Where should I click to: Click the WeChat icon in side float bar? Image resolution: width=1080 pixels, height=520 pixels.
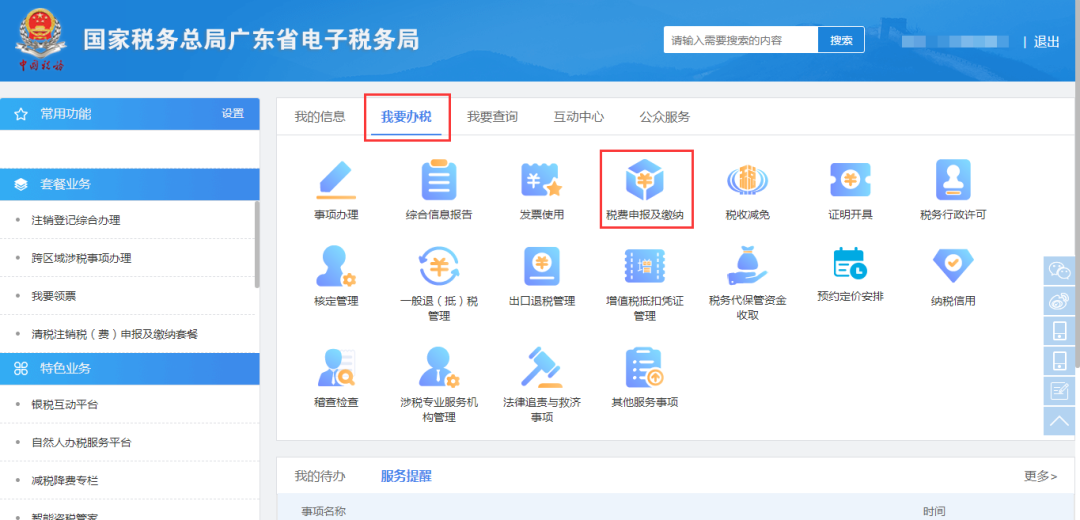(1060, 271)
